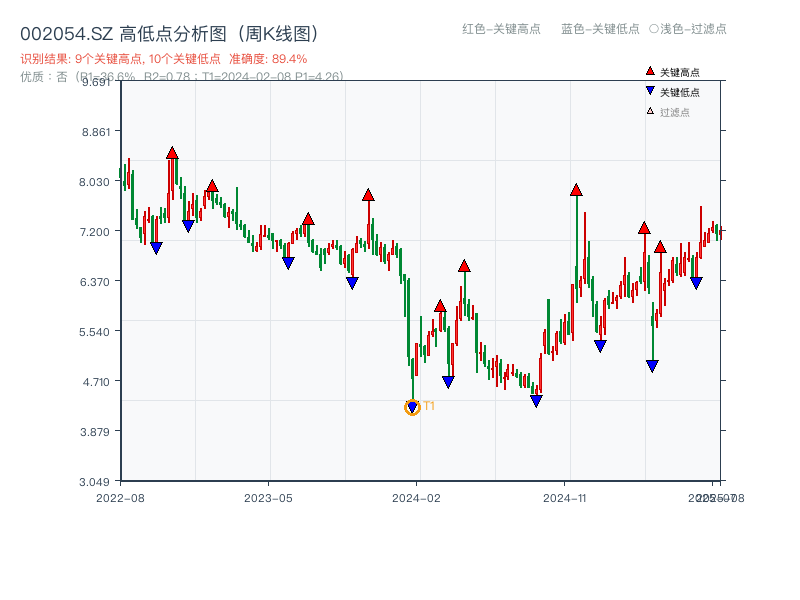Screen dimensions: 800x600
Task: Click the last blue low triangle near 6.35 in mid-2025
Action: [x=696, y=283]
